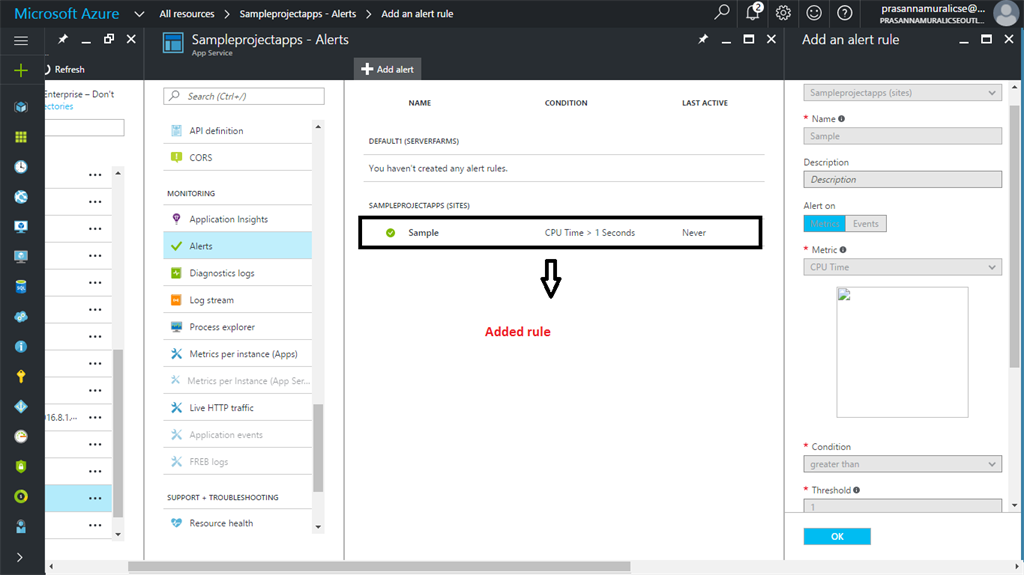The height and width of the screenshot is (575, 1024).
Task: Click the menu list vertical scrollbar
Action: pyautogui.click(x=318, y=448)
